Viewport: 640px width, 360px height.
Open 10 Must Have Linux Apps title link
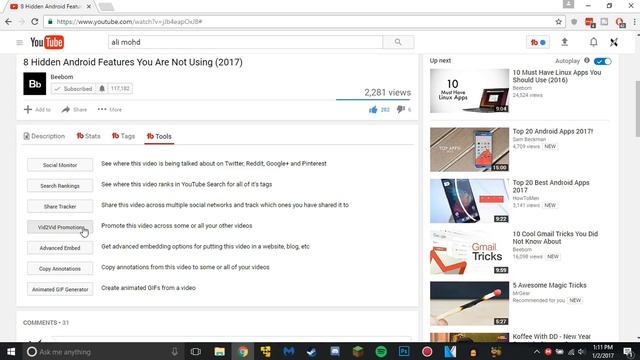(557, 76)
